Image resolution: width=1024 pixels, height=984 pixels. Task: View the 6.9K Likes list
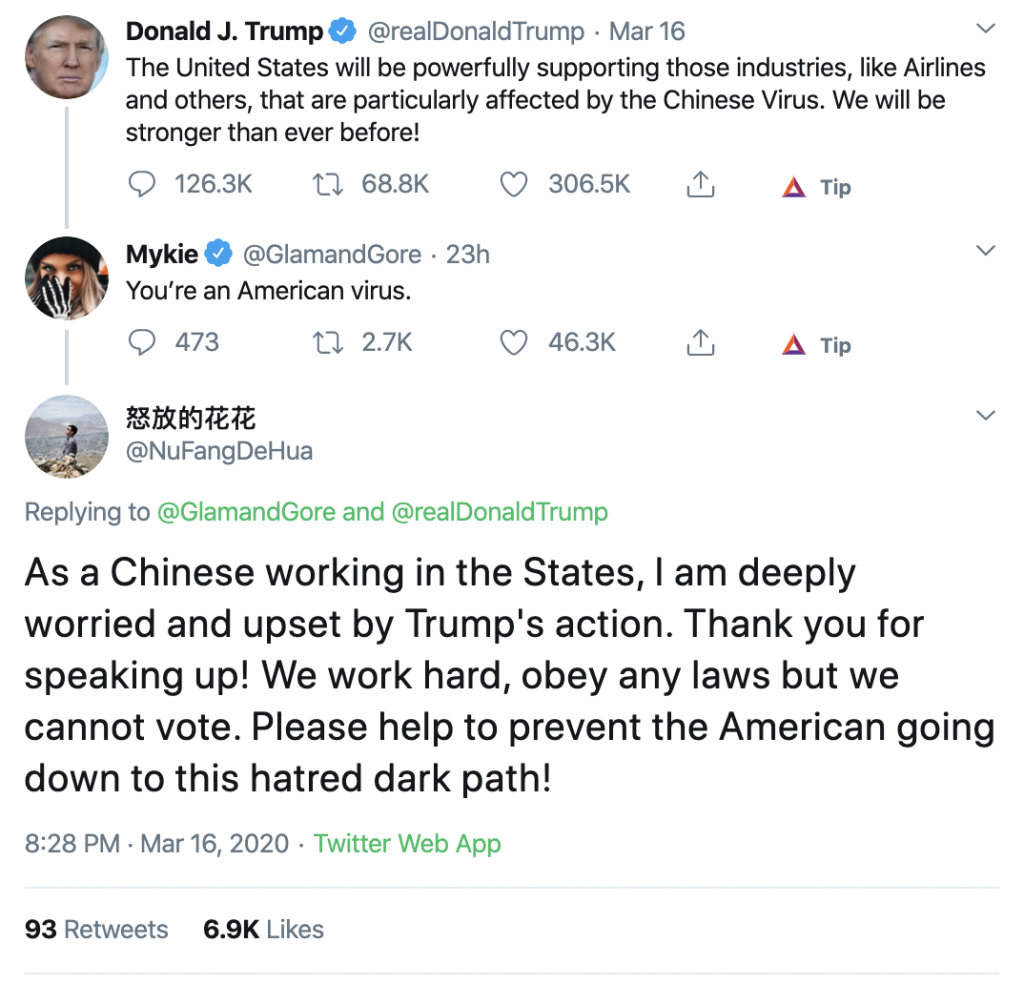(x=263, y=929)
